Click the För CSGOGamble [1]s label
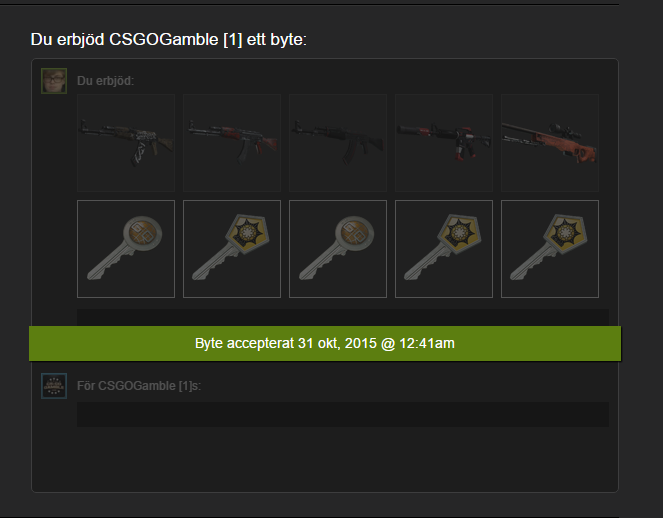Image resolution: width=663 pixels, height=518 pixels. [139, 386]
